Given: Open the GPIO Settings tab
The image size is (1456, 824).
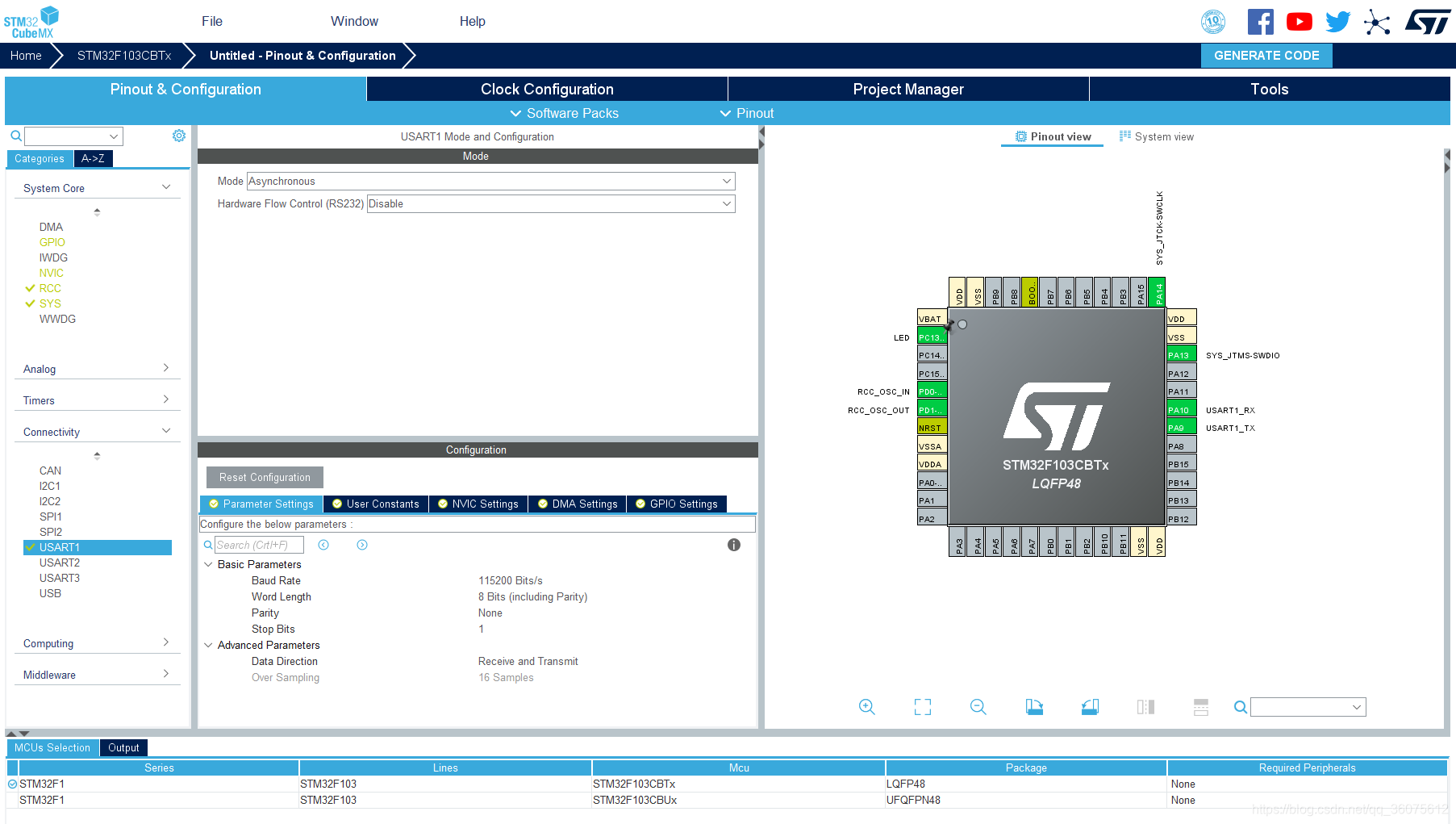Looking at the screenshot, I should pyautogui.click(x=677, y=504).
